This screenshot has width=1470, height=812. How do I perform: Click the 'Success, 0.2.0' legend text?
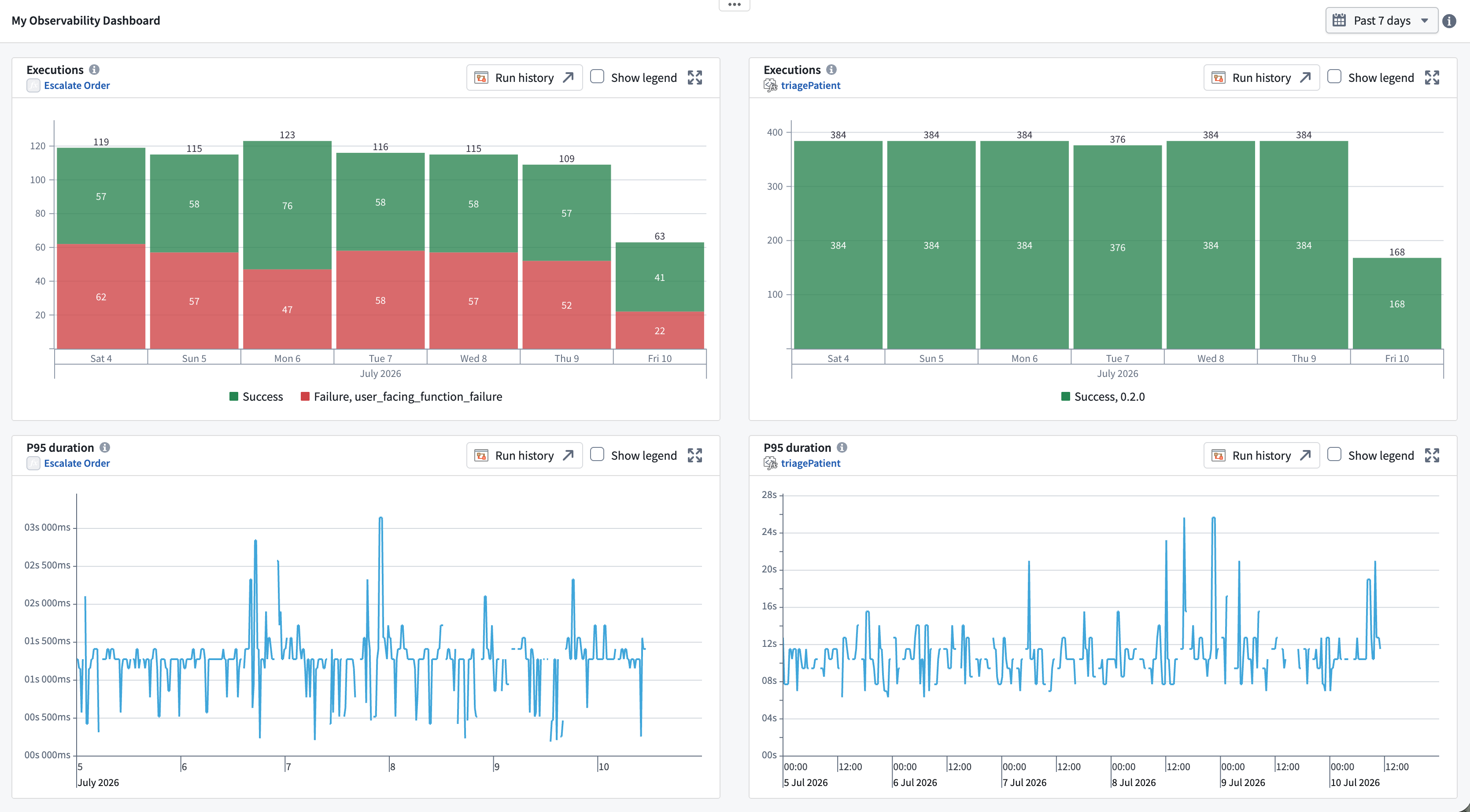click(x=1109, y=397)
